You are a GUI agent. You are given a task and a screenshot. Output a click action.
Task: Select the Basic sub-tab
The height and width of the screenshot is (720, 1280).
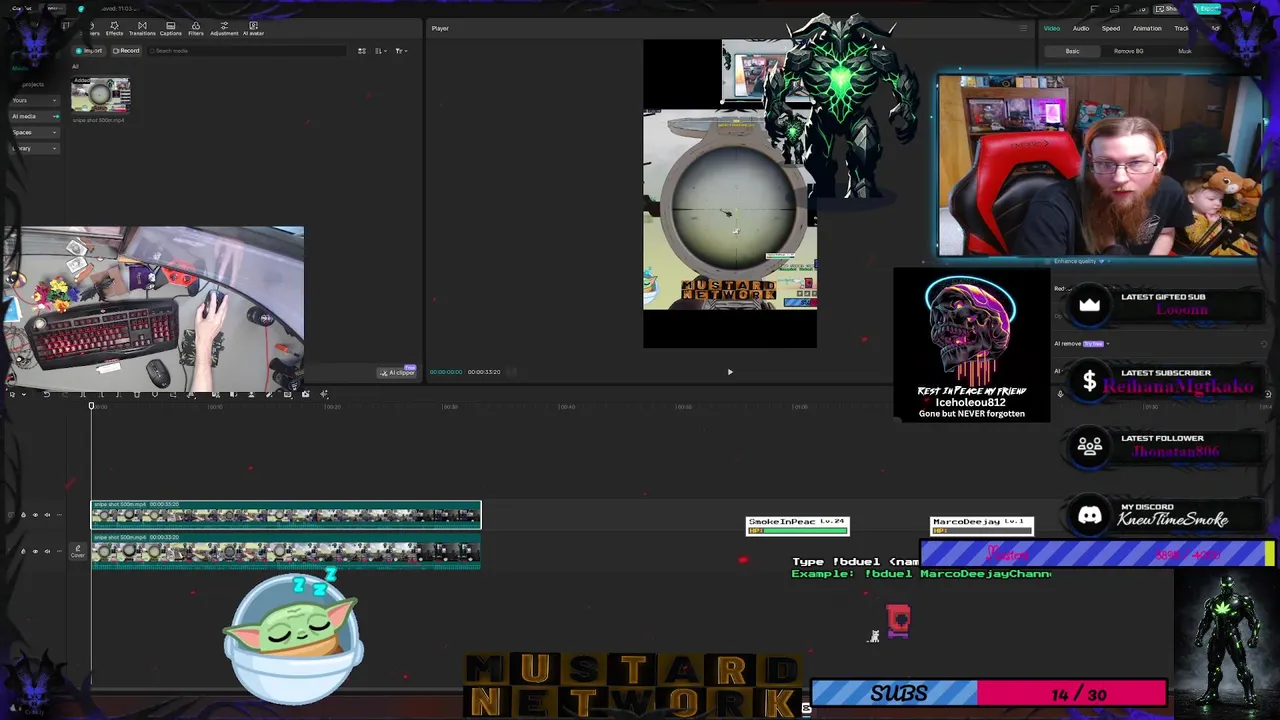click(x=1072, y=51)
